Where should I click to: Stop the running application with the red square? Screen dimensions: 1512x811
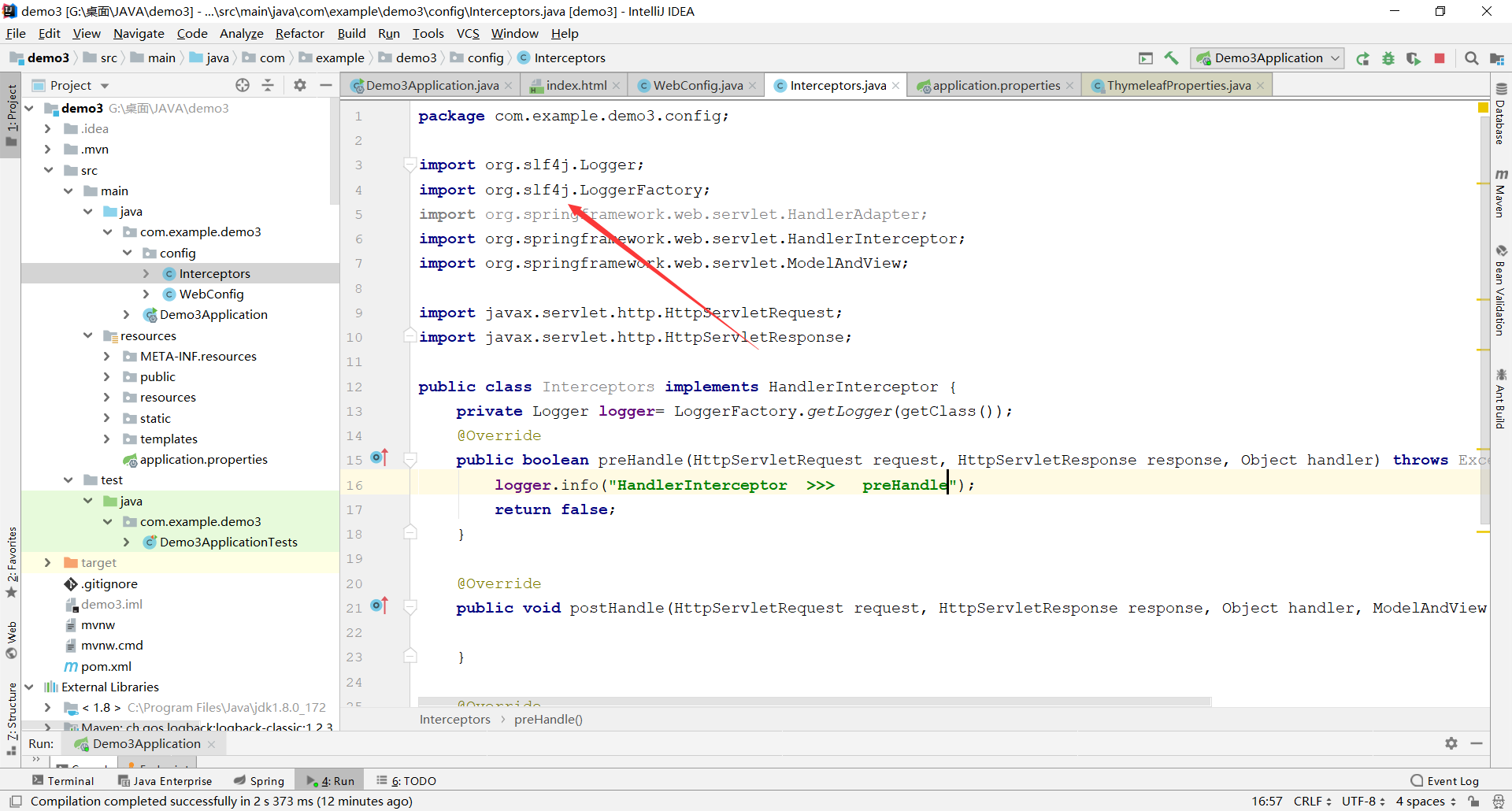[1440, 58]
